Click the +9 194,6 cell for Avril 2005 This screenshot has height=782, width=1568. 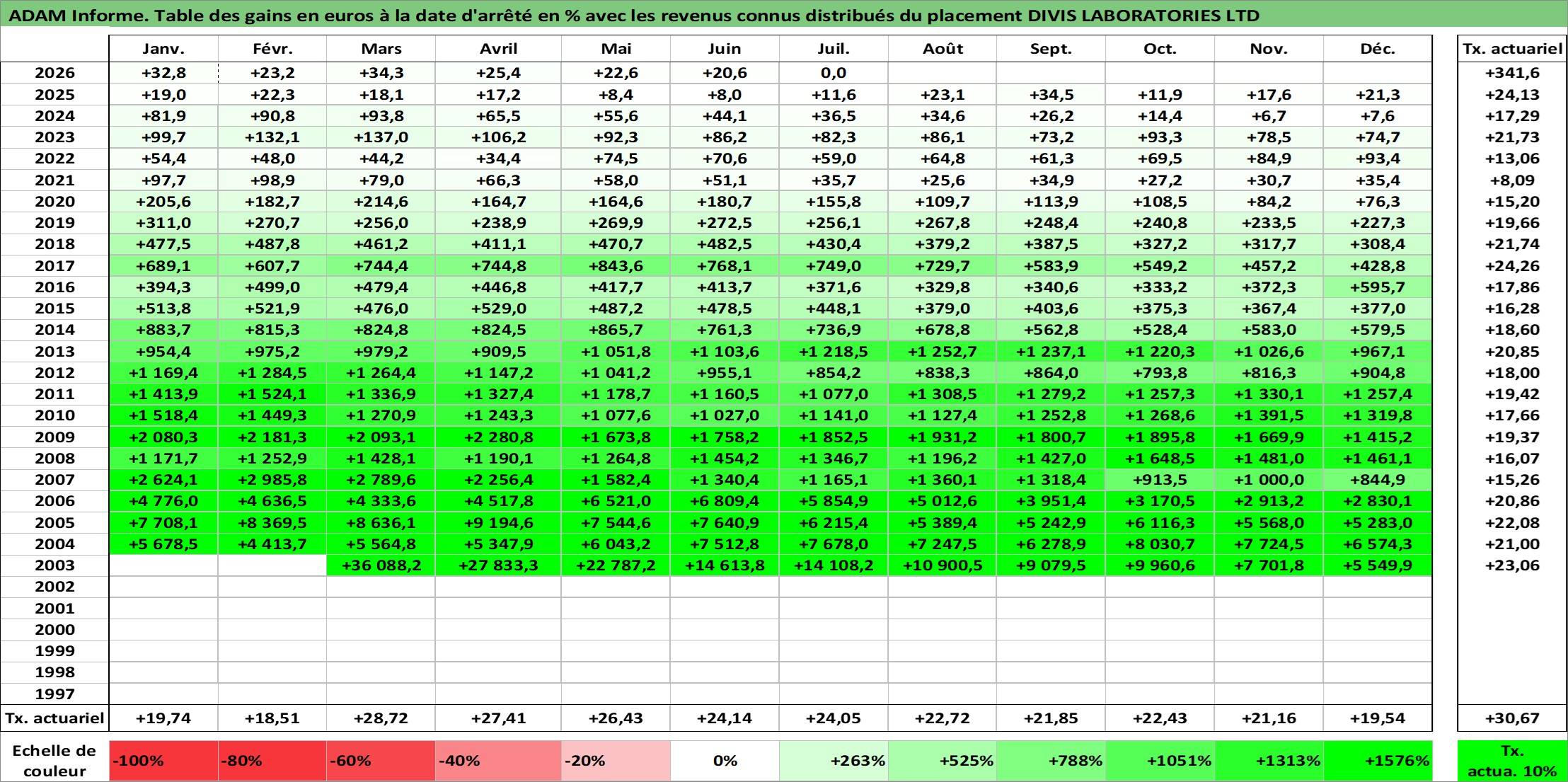(498, 523)
